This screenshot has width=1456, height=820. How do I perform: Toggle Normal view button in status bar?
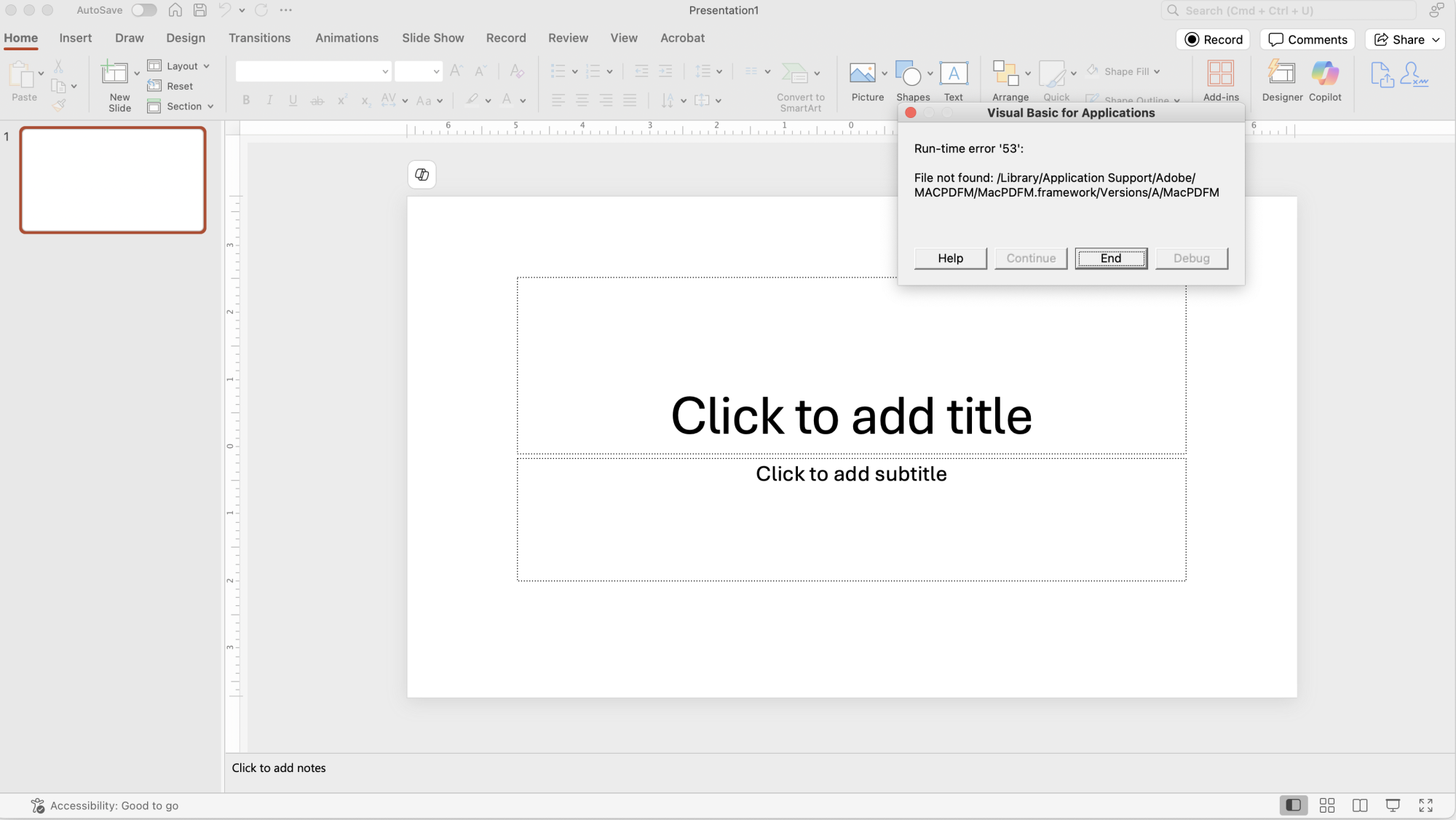(1294, 805)
